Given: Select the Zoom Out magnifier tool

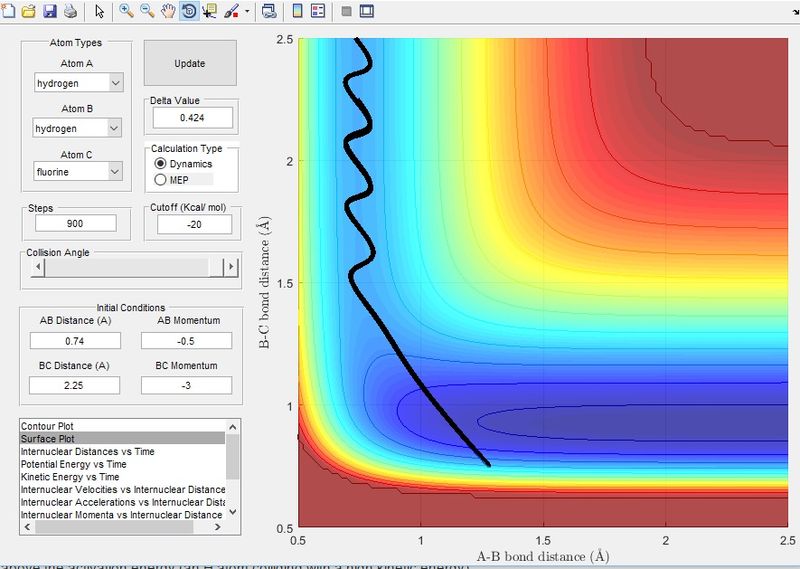Looking at the screenshot, I should (147, 11).
